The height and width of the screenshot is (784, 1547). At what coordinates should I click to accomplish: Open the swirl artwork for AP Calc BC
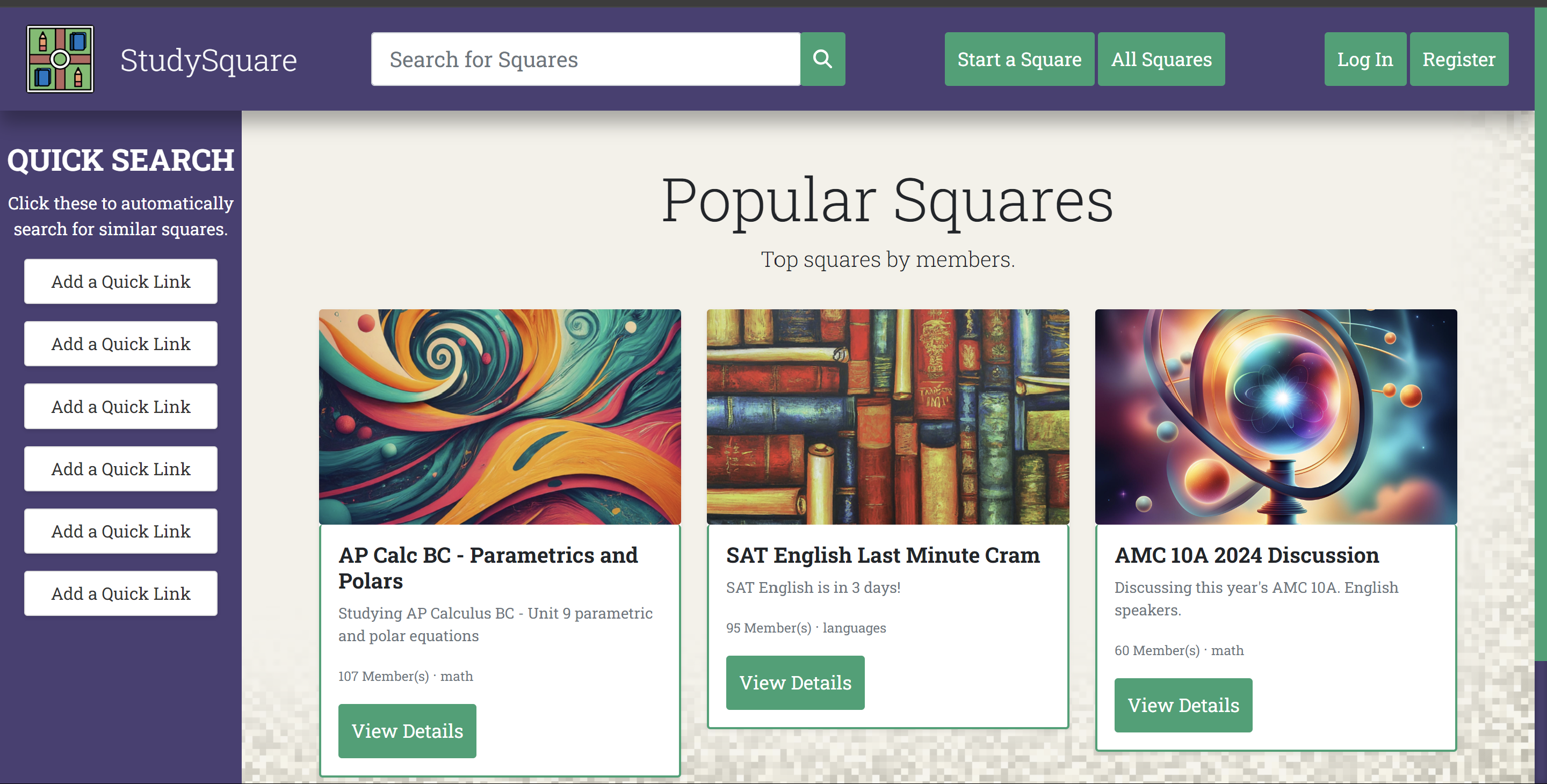[500, 417]
